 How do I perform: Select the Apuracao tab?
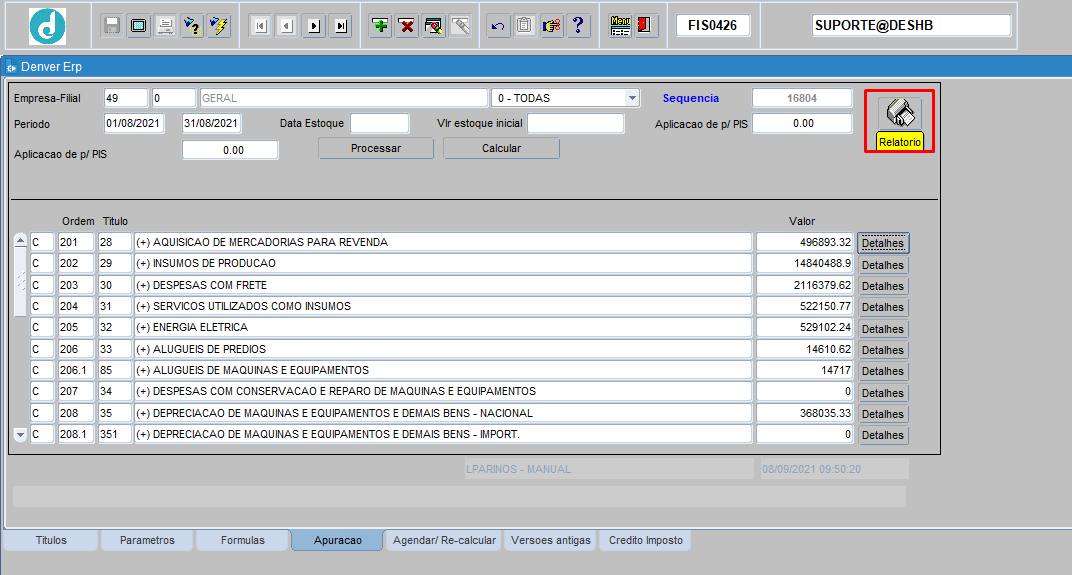tap(338, 540)
